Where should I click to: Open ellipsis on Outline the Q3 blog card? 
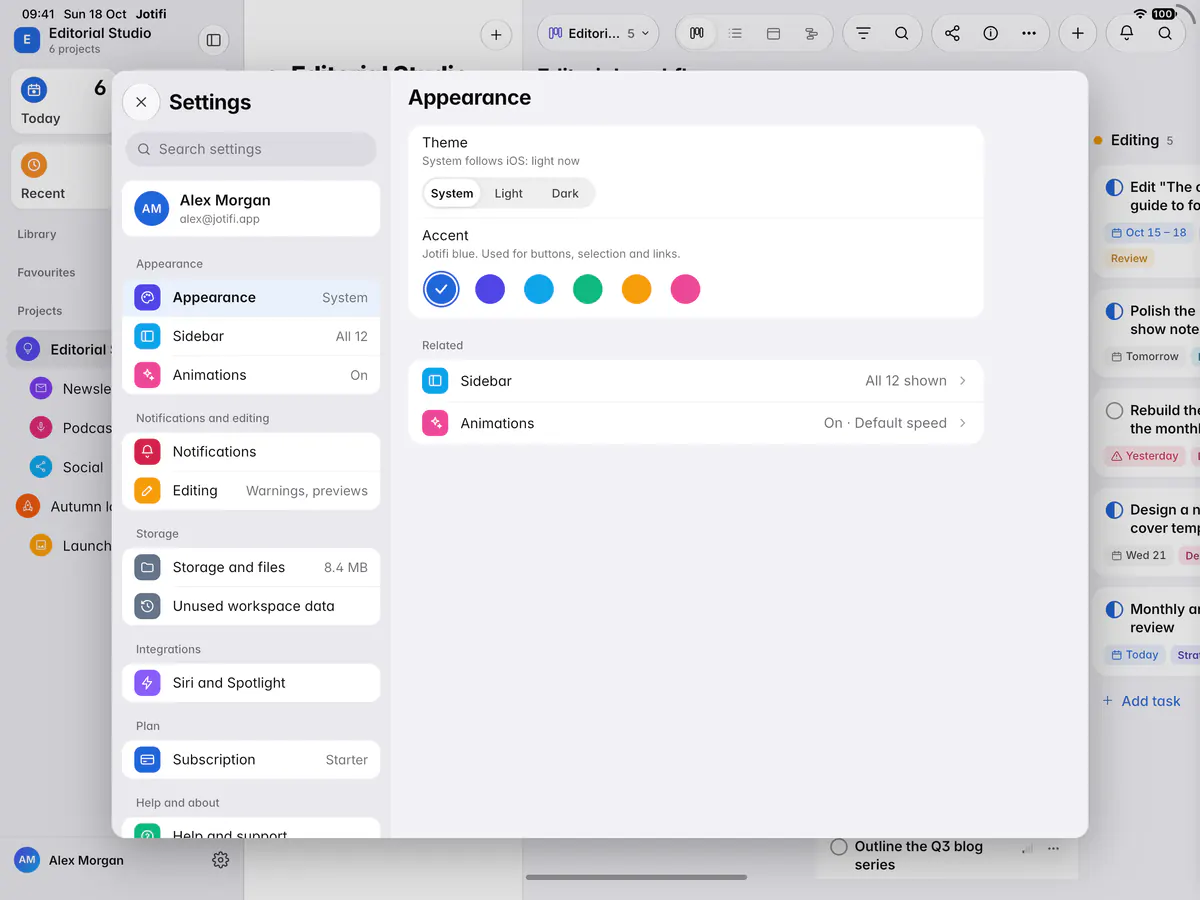(1053, 848)
